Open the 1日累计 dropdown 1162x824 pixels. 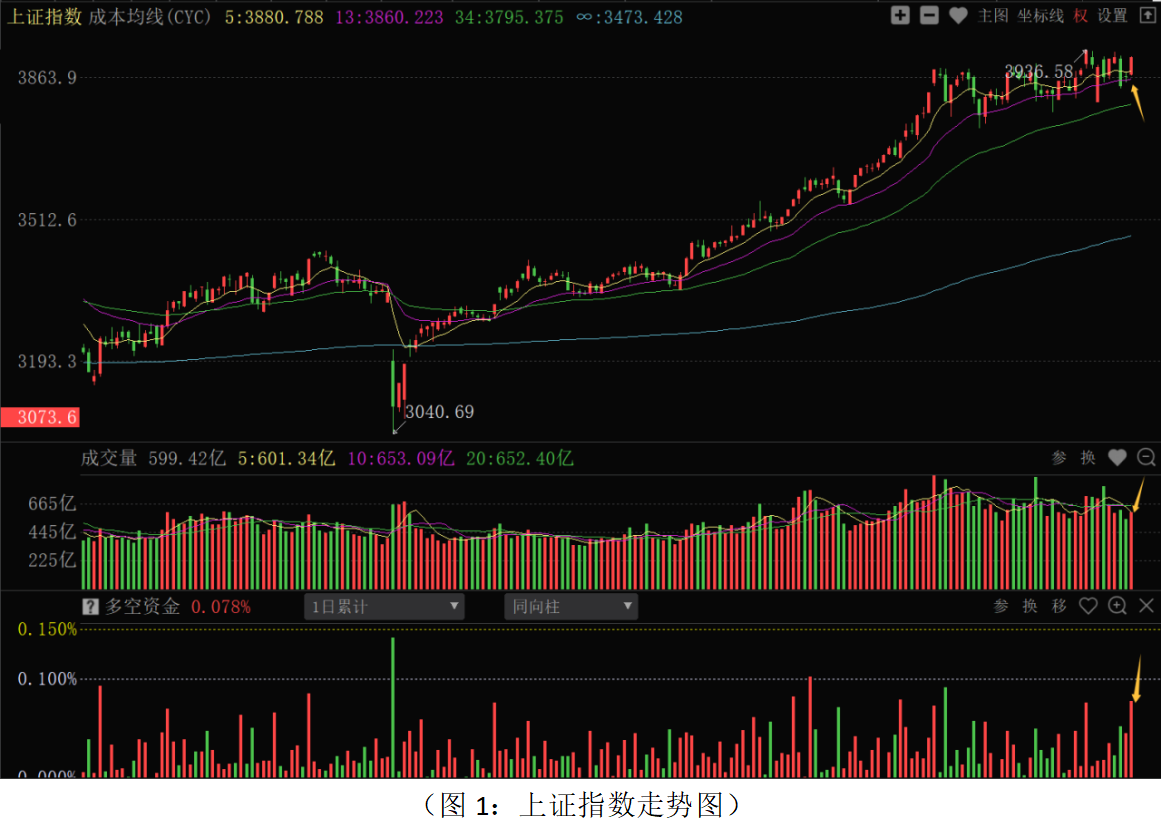pyautogui.click(x=384, y=606)
